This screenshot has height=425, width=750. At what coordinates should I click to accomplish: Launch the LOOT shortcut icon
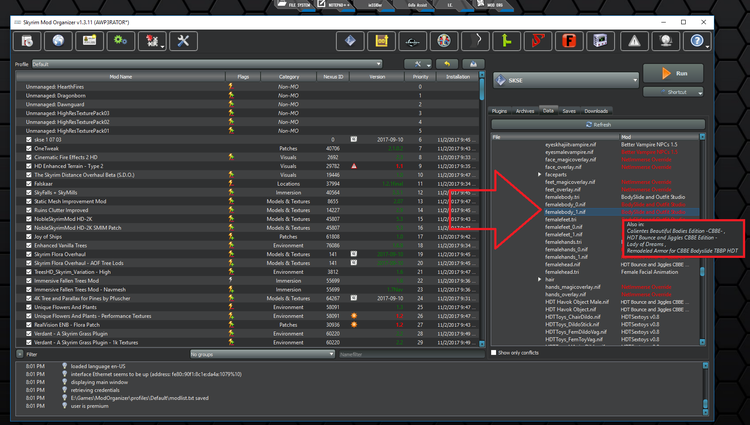[381, 41]
